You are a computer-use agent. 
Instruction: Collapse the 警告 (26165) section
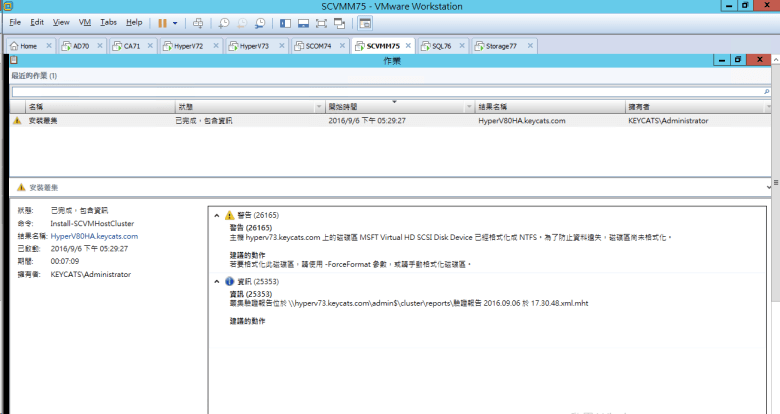217,215
